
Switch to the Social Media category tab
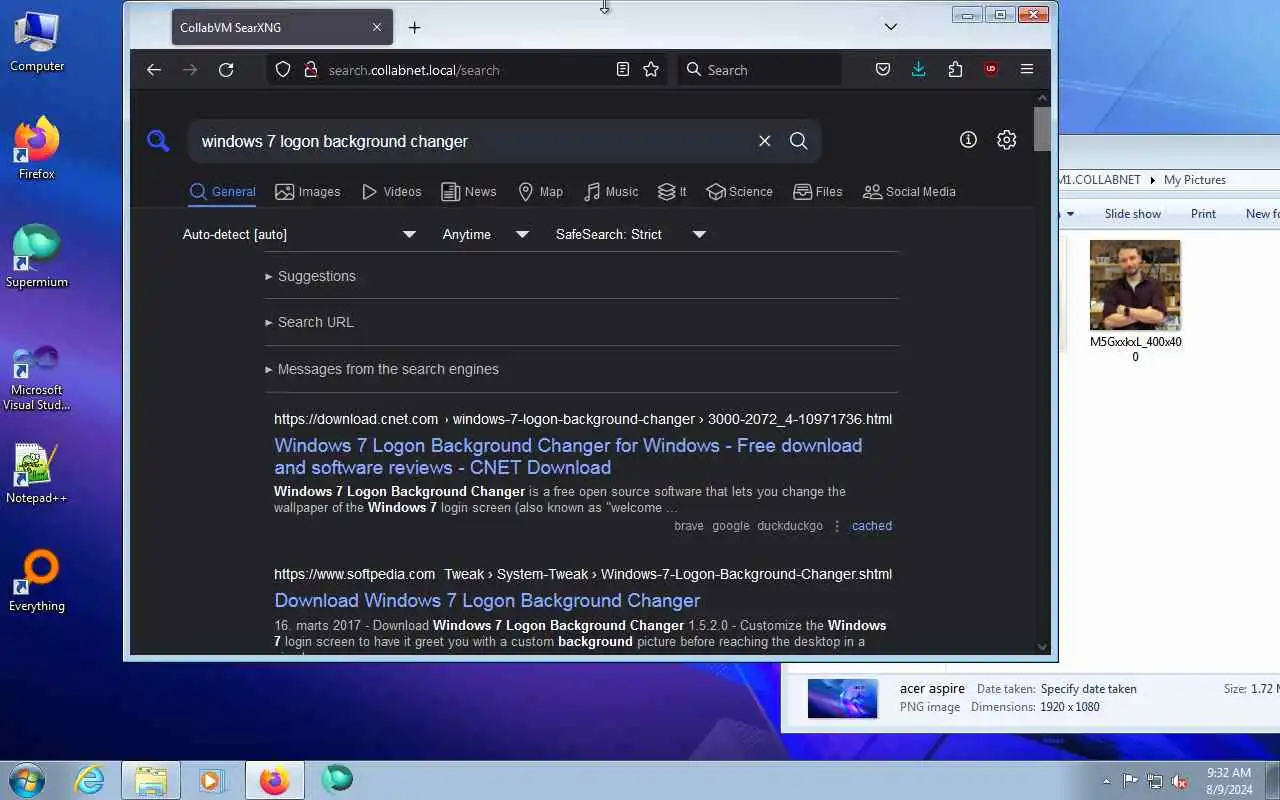coord(909,192)
